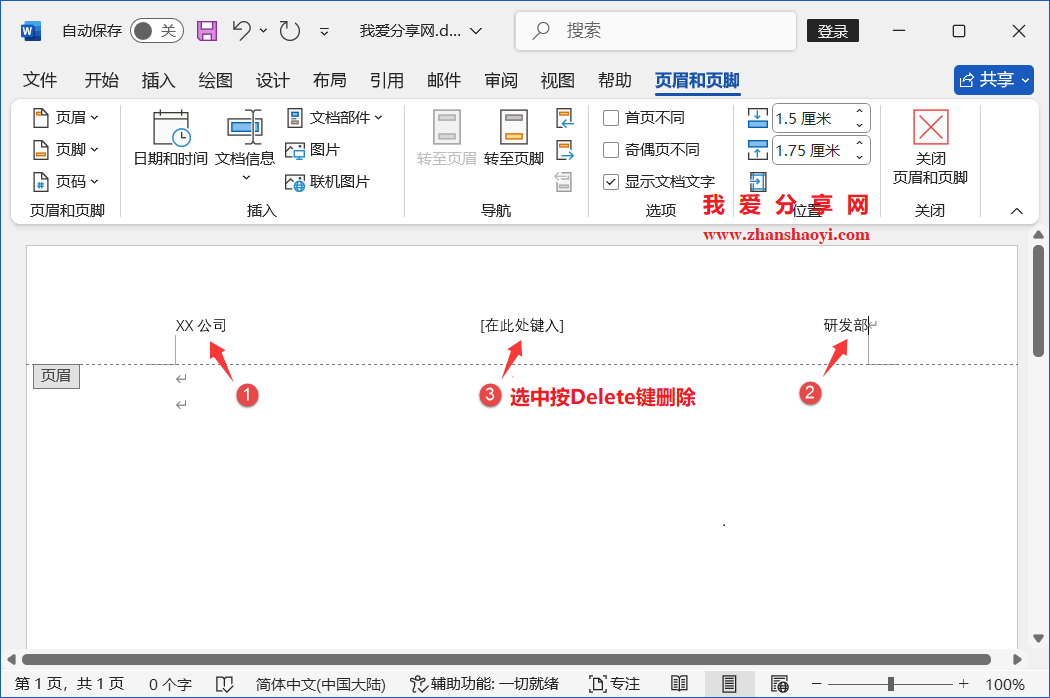This screenshot has width=1050, height=698.
Task: Click zoom in plus button
Action: 964,684
